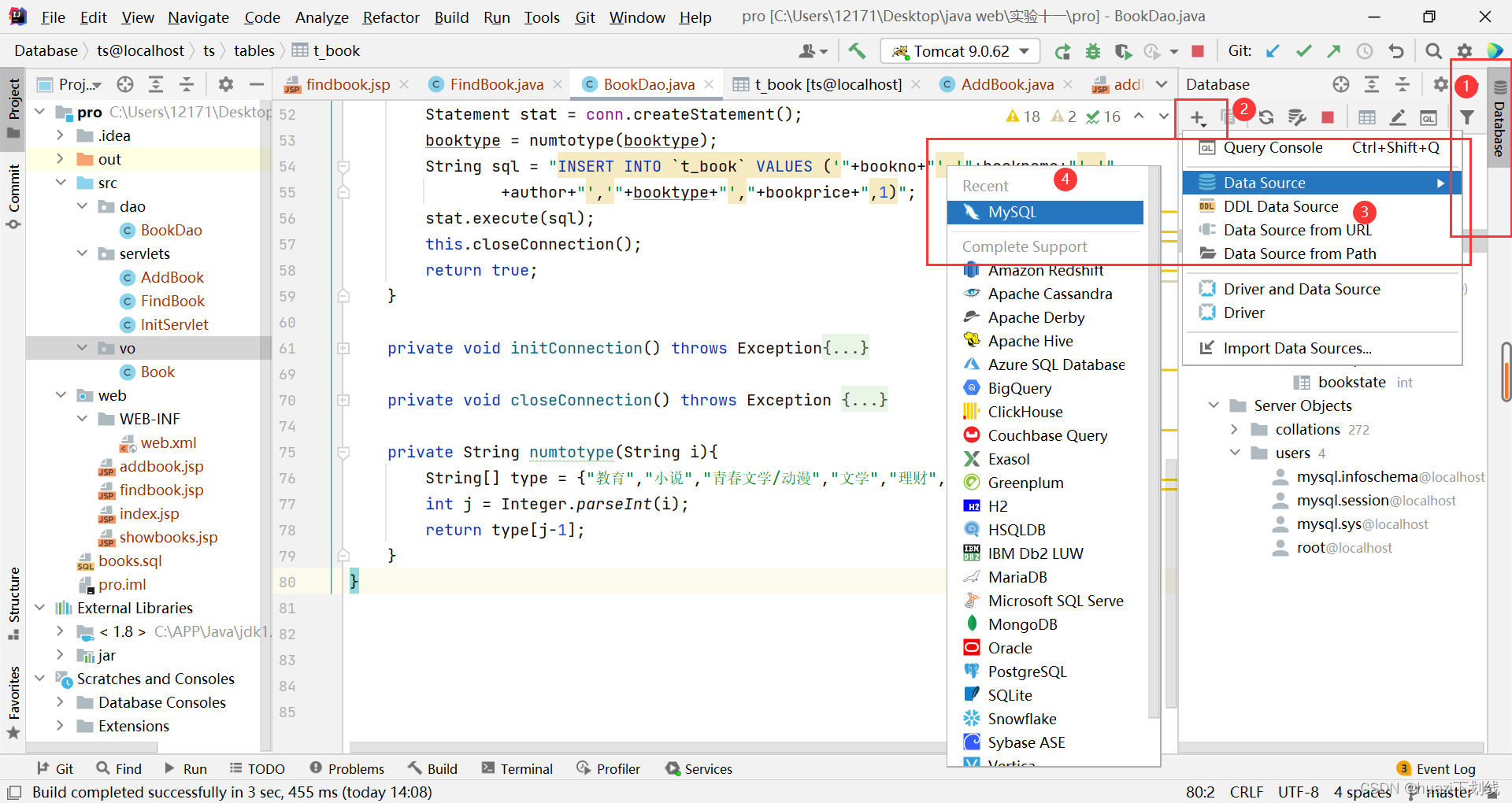Refresh the database tree
1512x803 pixels.
[x=1266, y=118]
